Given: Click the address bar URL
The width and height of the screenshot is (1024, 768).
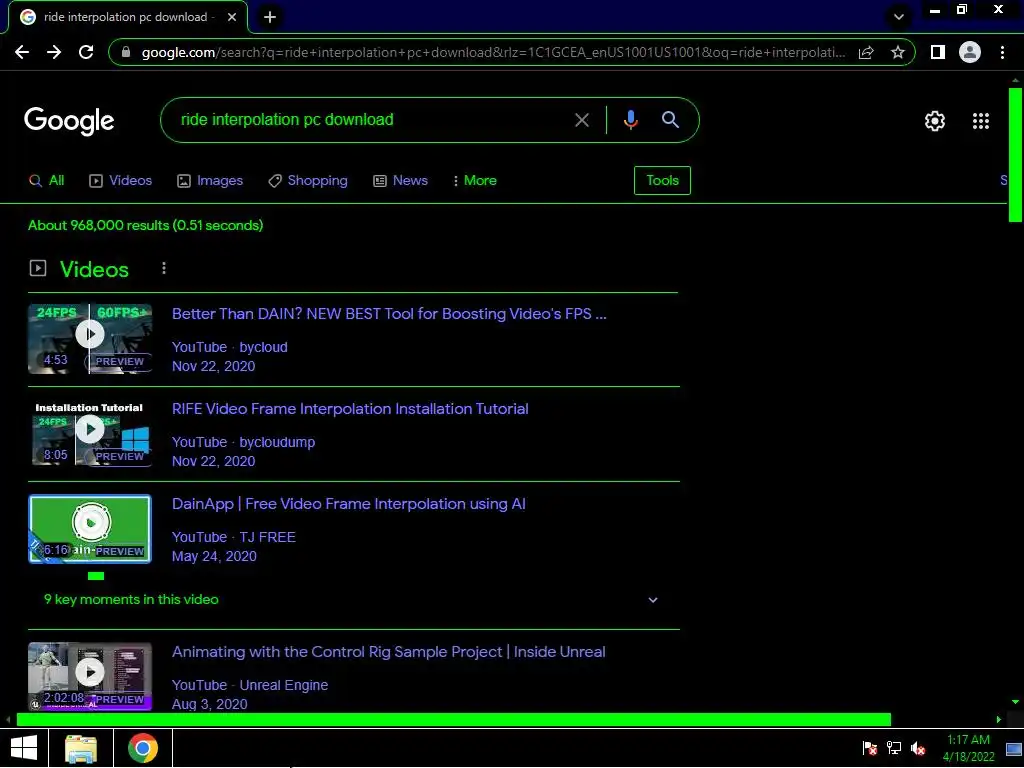Looking at the screenshot, I should [x=493, y=52].
